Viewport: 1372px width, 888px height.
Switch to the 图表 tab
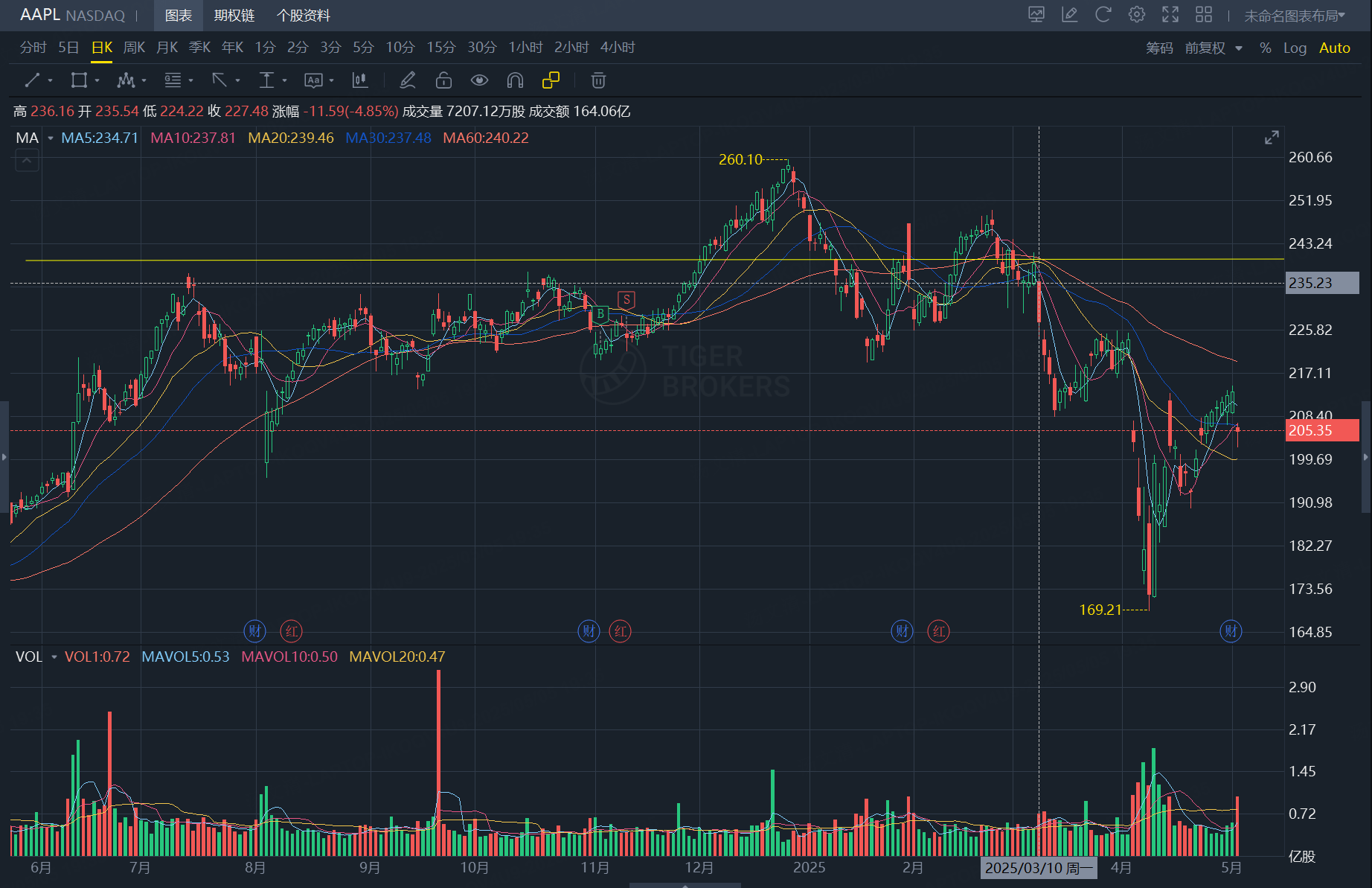pyautogui.click(x=179, y=16)
